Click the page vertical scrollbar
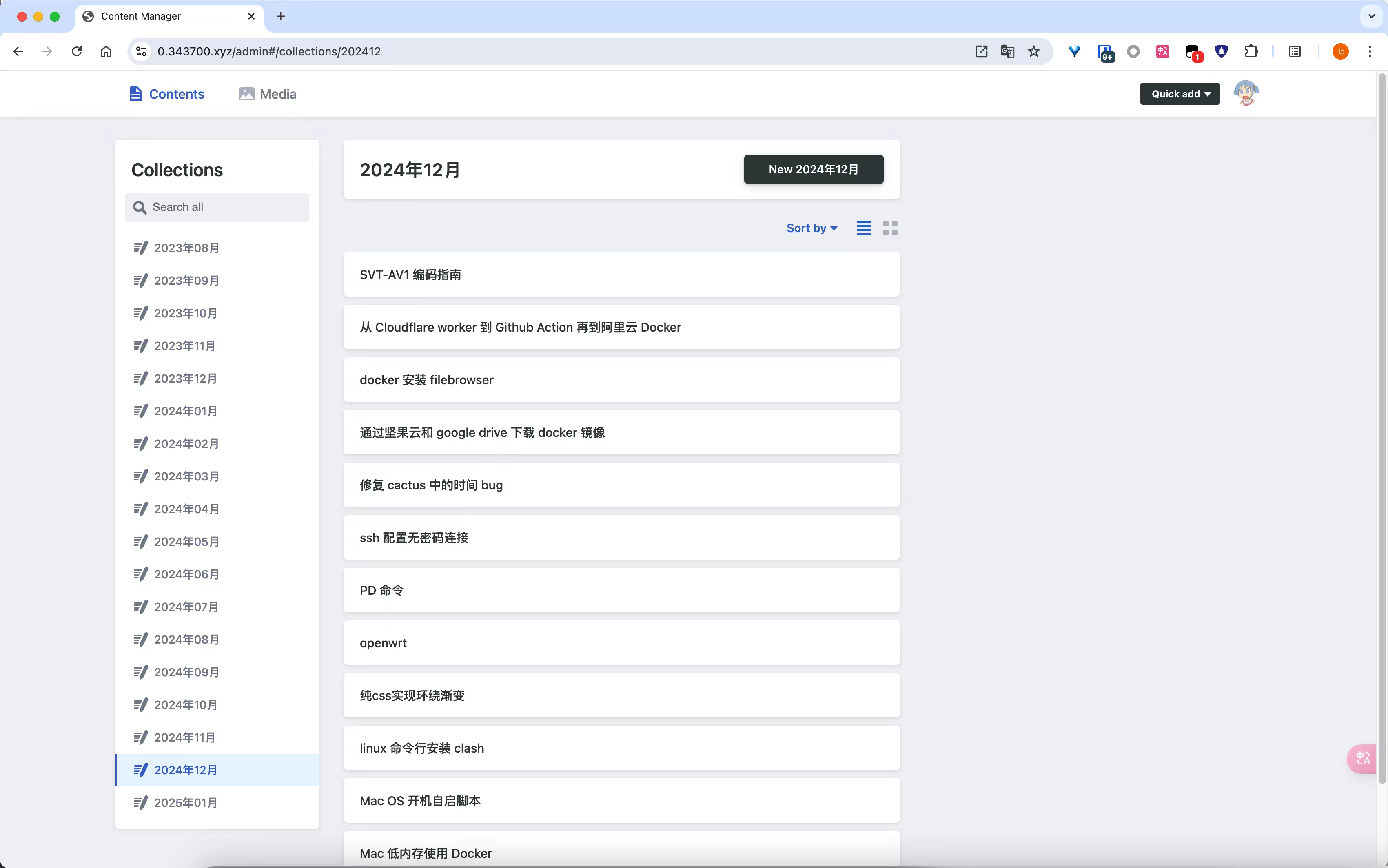The height and width of the screenshot is (868, 1388). pyautogui.click(x=1382, y=428)
